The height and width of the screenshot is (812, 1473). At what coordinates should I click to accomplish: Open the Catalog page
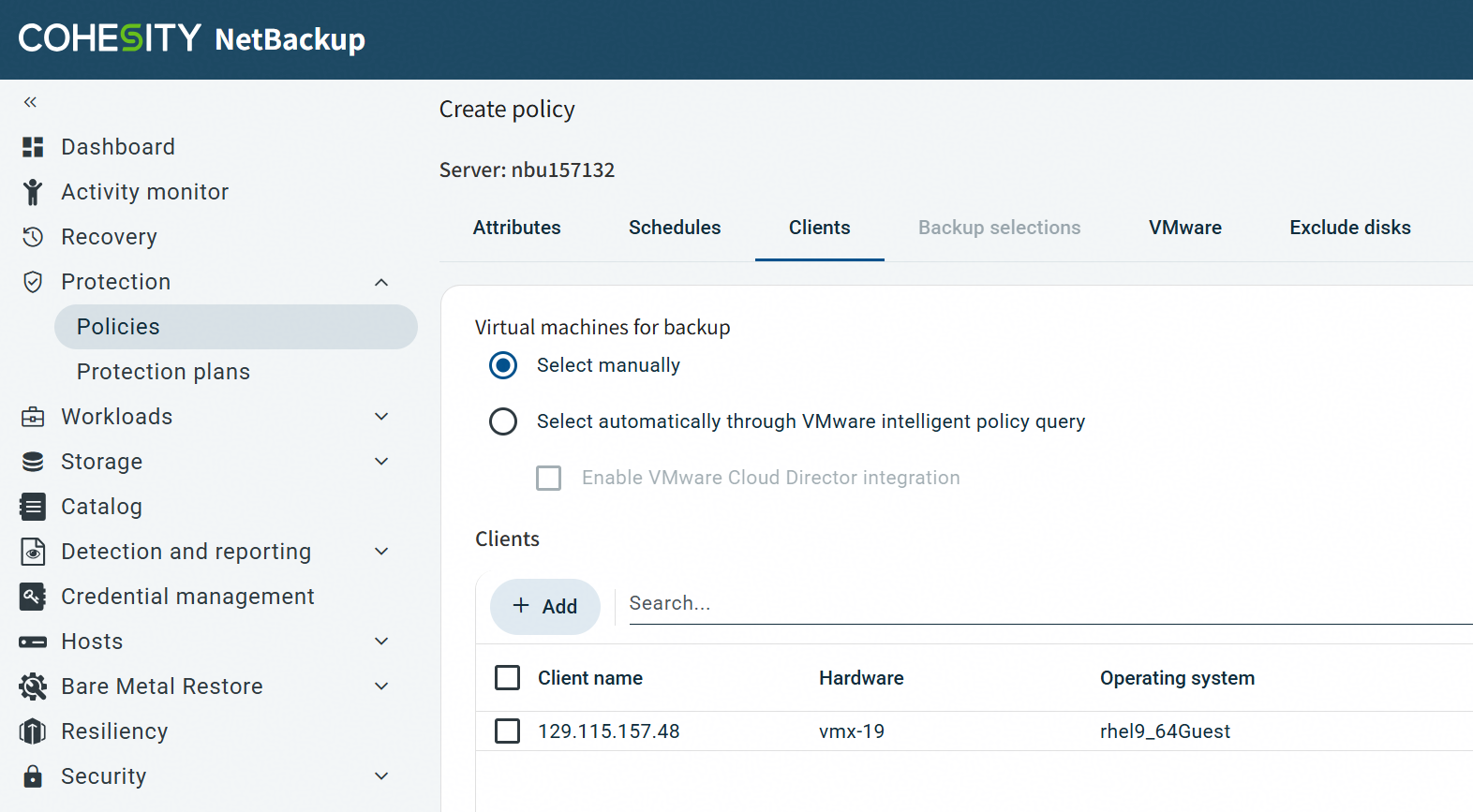point(102,507)
